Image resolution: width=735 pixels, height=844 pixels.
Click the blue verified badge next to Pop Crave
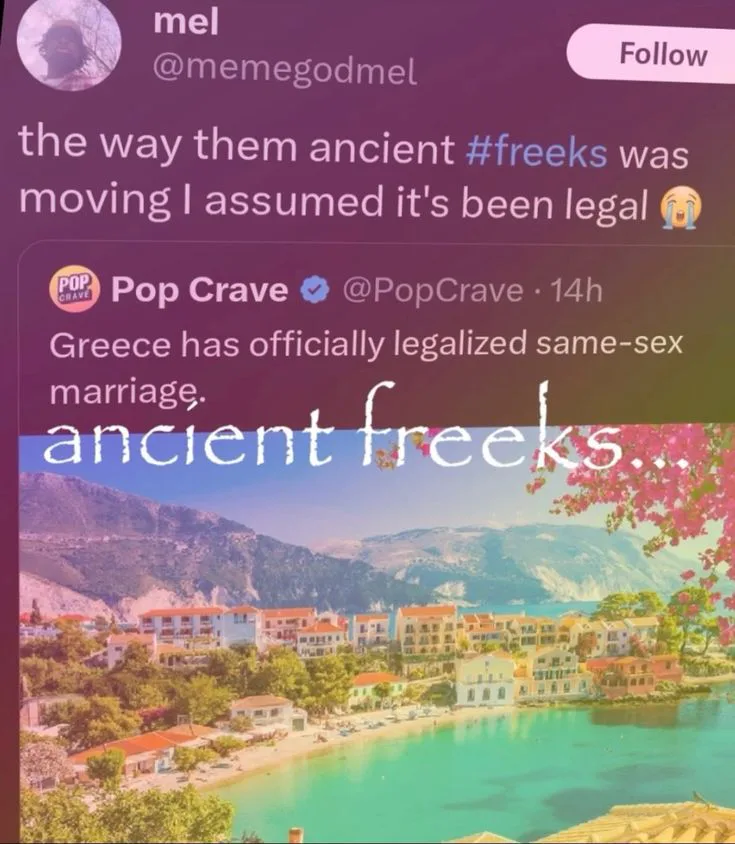click(314, 291)
